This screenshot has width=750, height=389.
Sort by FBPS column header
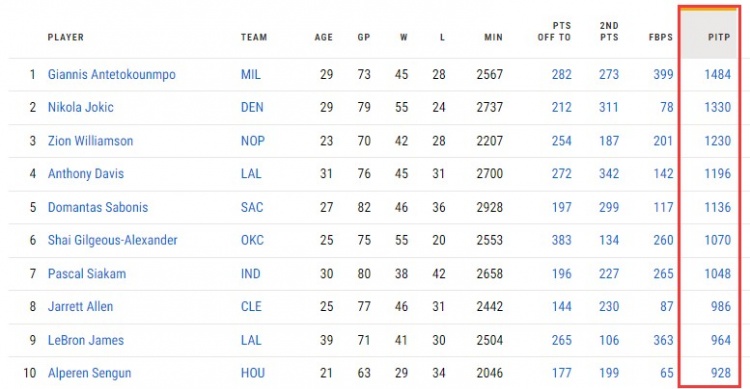pos(661,37)
